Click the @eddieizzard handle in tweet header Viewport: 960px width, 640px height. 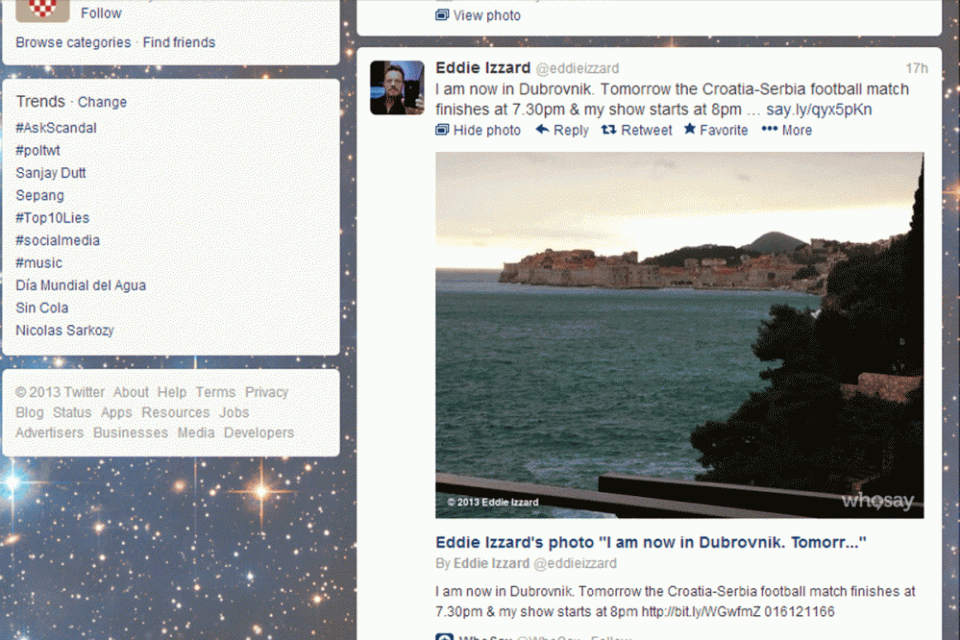(577, 69)
